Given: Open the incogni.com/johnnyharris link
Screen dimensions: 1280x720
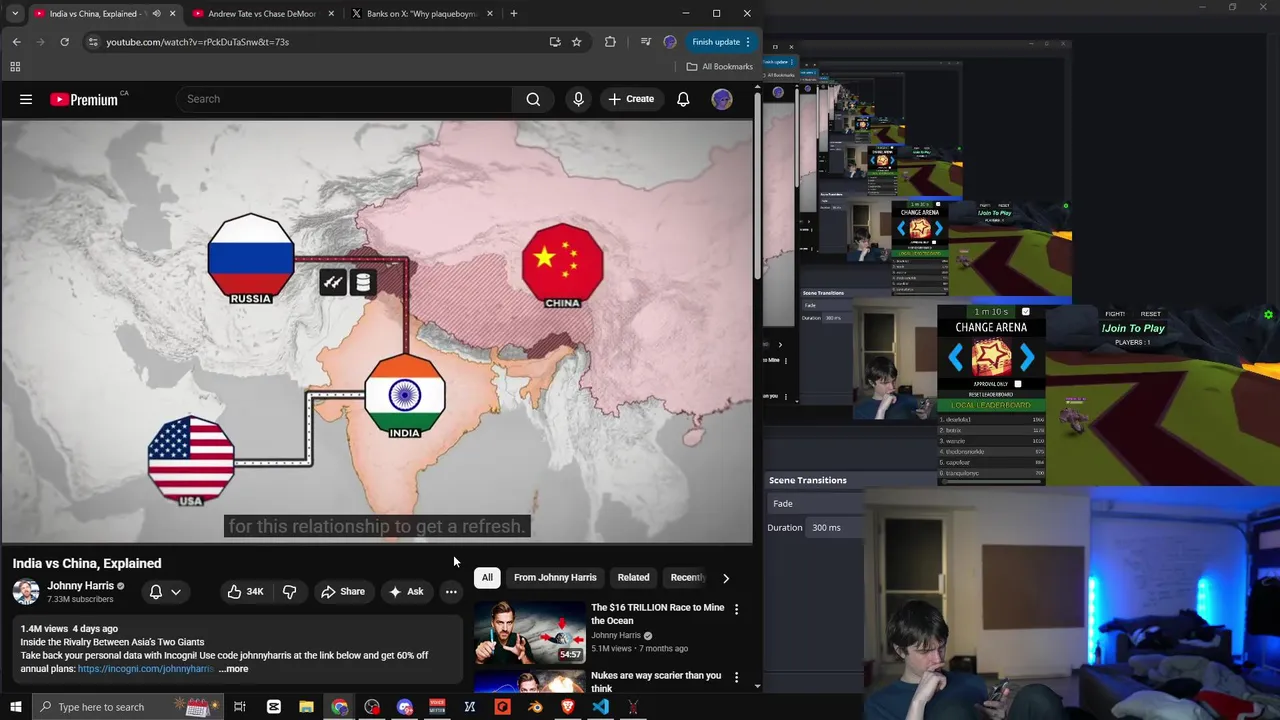Looking at the screenshot, I should (146, 669).
